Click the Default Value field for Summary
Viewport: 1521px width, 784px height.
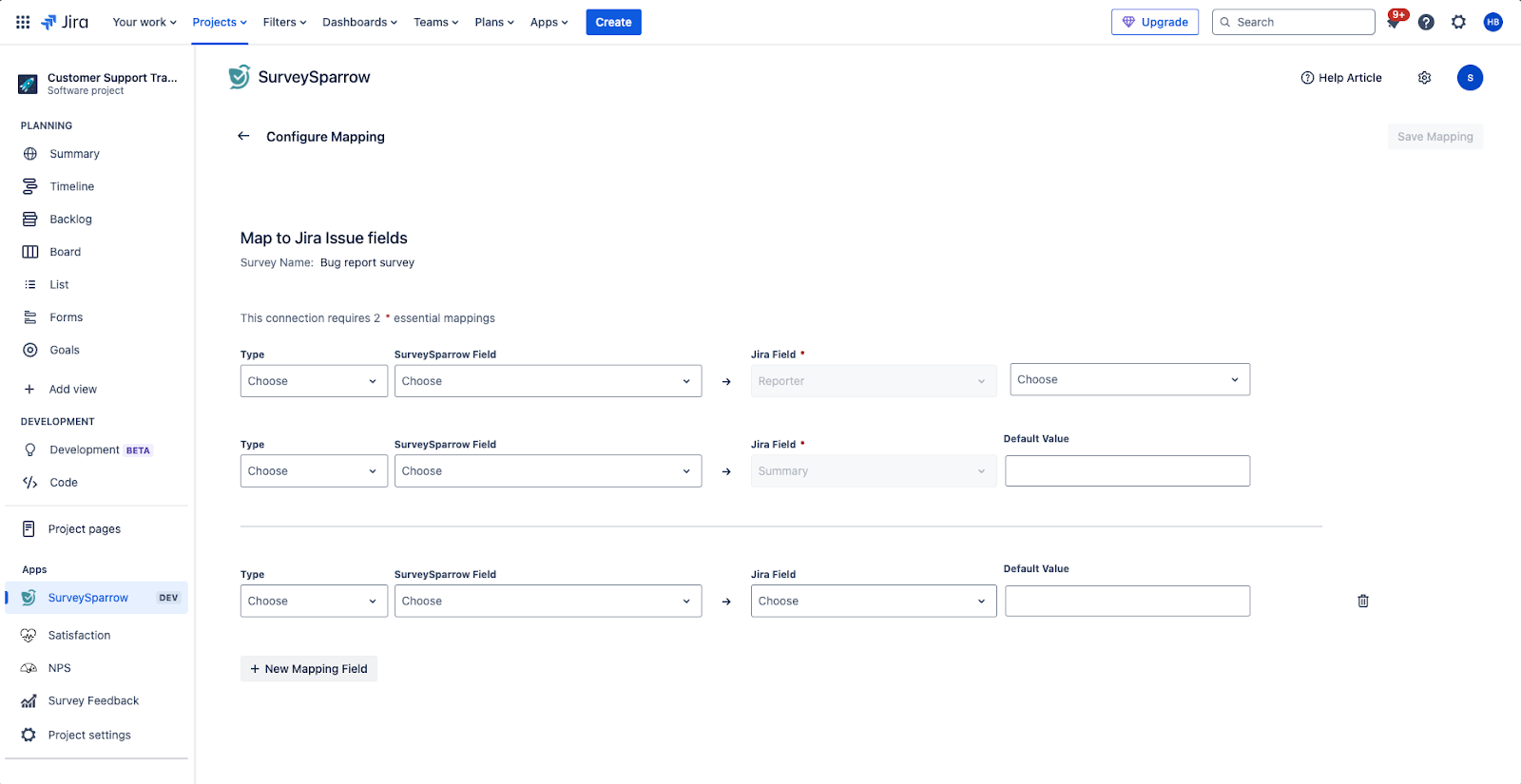point(1126,471)
